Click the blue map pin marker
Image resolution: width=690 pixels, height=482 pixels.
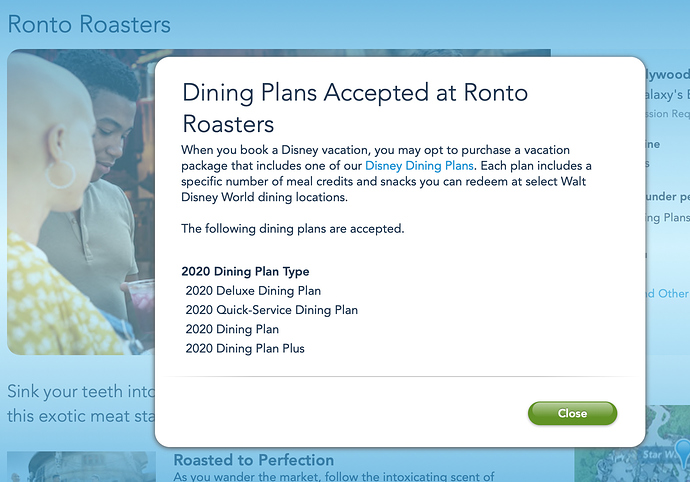click(683, 453)
